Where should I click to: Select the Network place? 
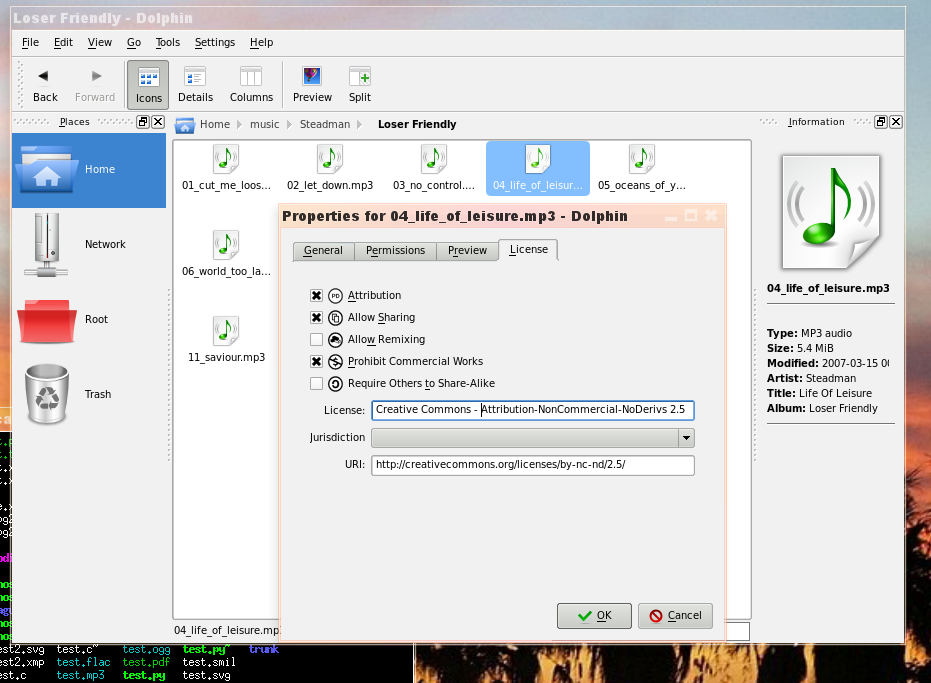89,244
